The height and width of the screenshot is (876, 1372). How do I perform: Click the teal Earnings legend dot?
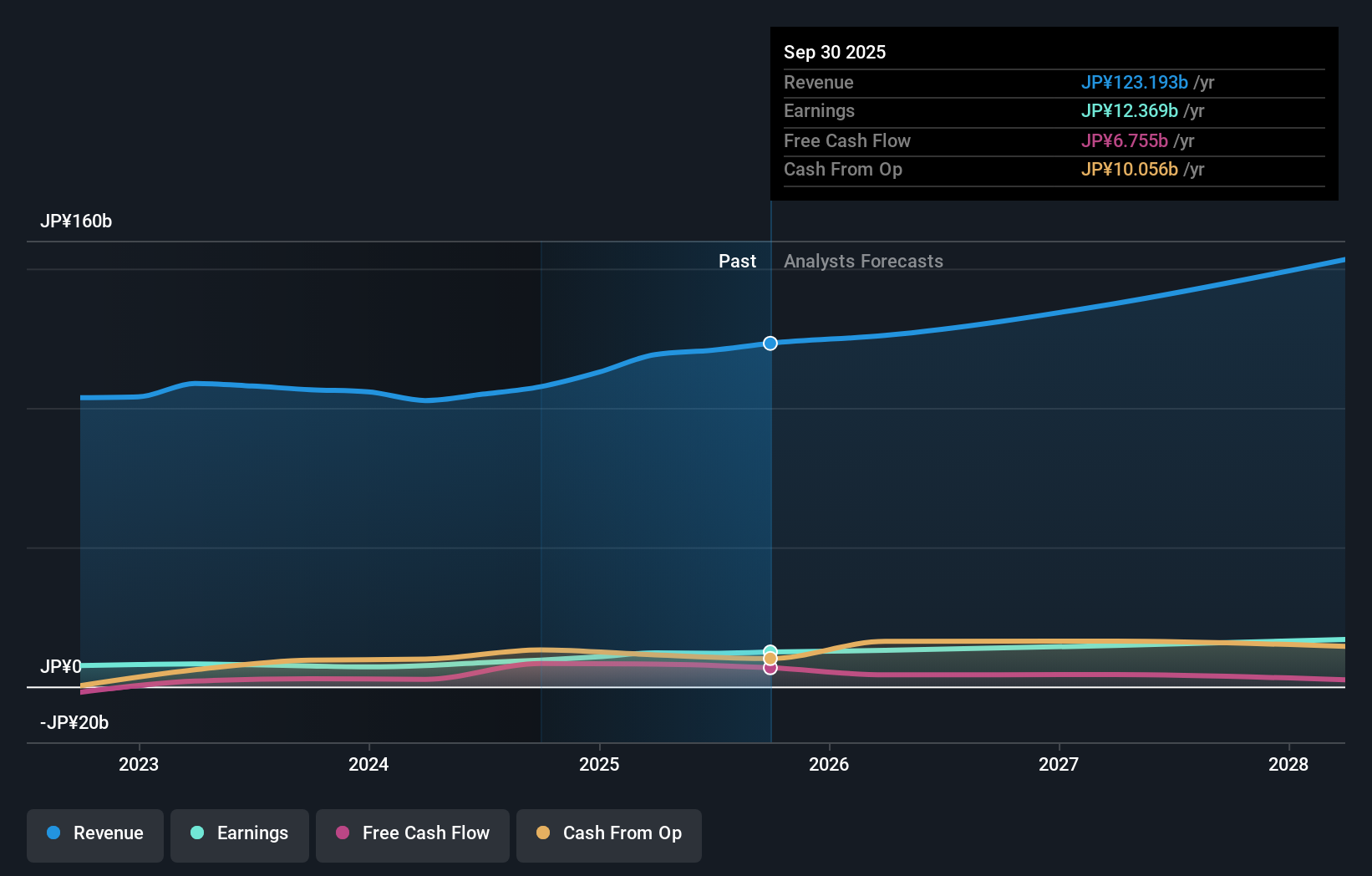[196, 833]
